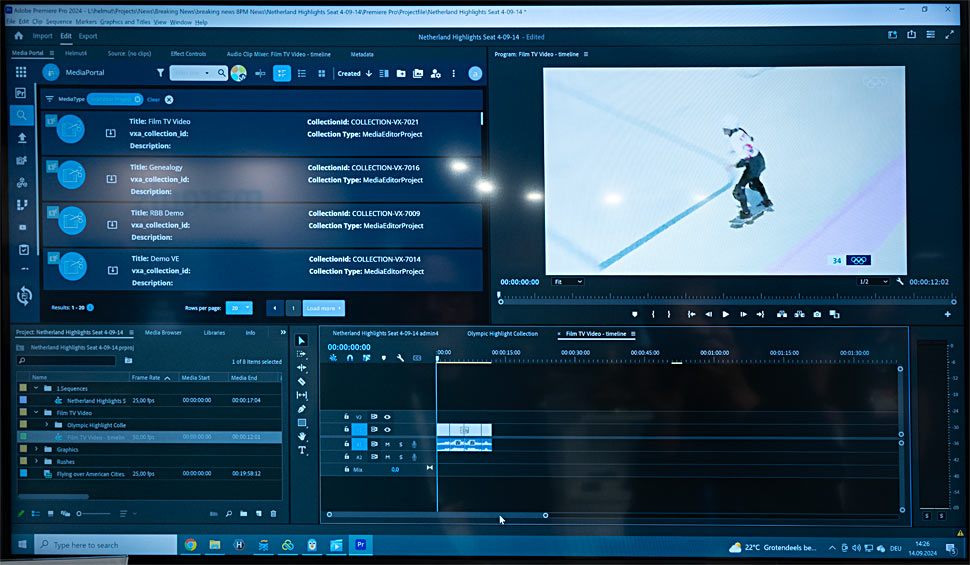Open the MediaPortal apps grid icon
Viewport: 970px width, 565px height.
click(x=21, y=72)
